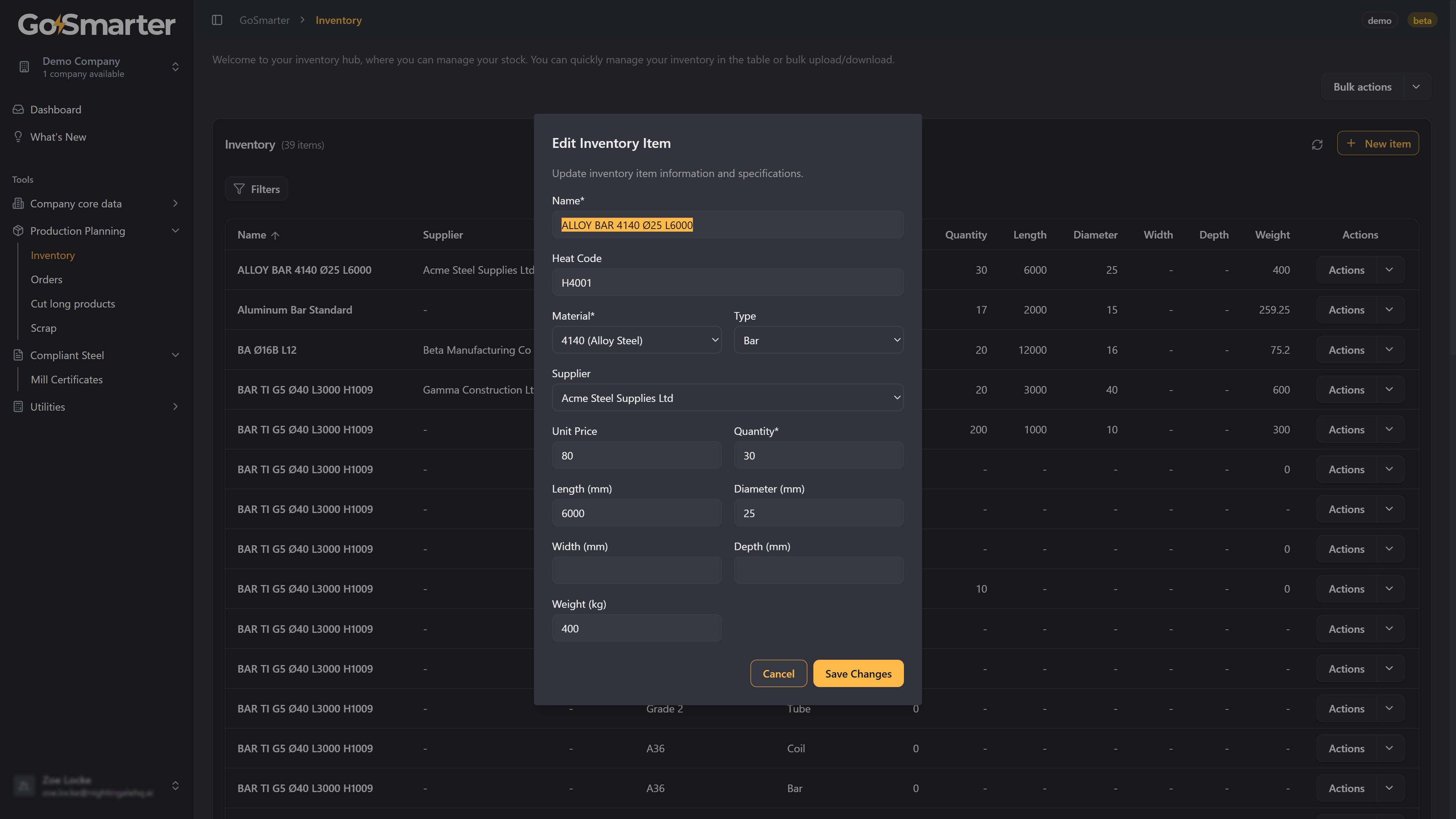
Task: Open the Supplier dropdown in dialog
Action: click(727, 398)
